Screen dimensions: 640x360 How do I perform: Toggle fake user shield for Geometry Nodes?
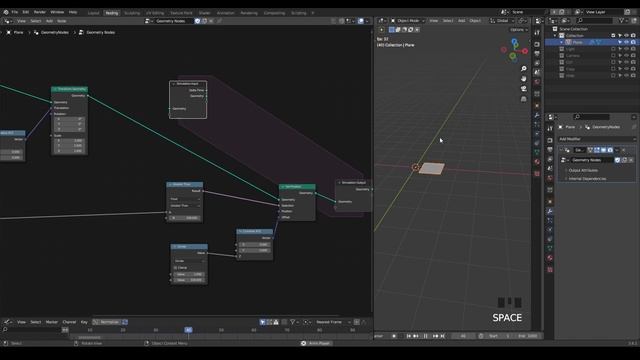tap(198, 21)
